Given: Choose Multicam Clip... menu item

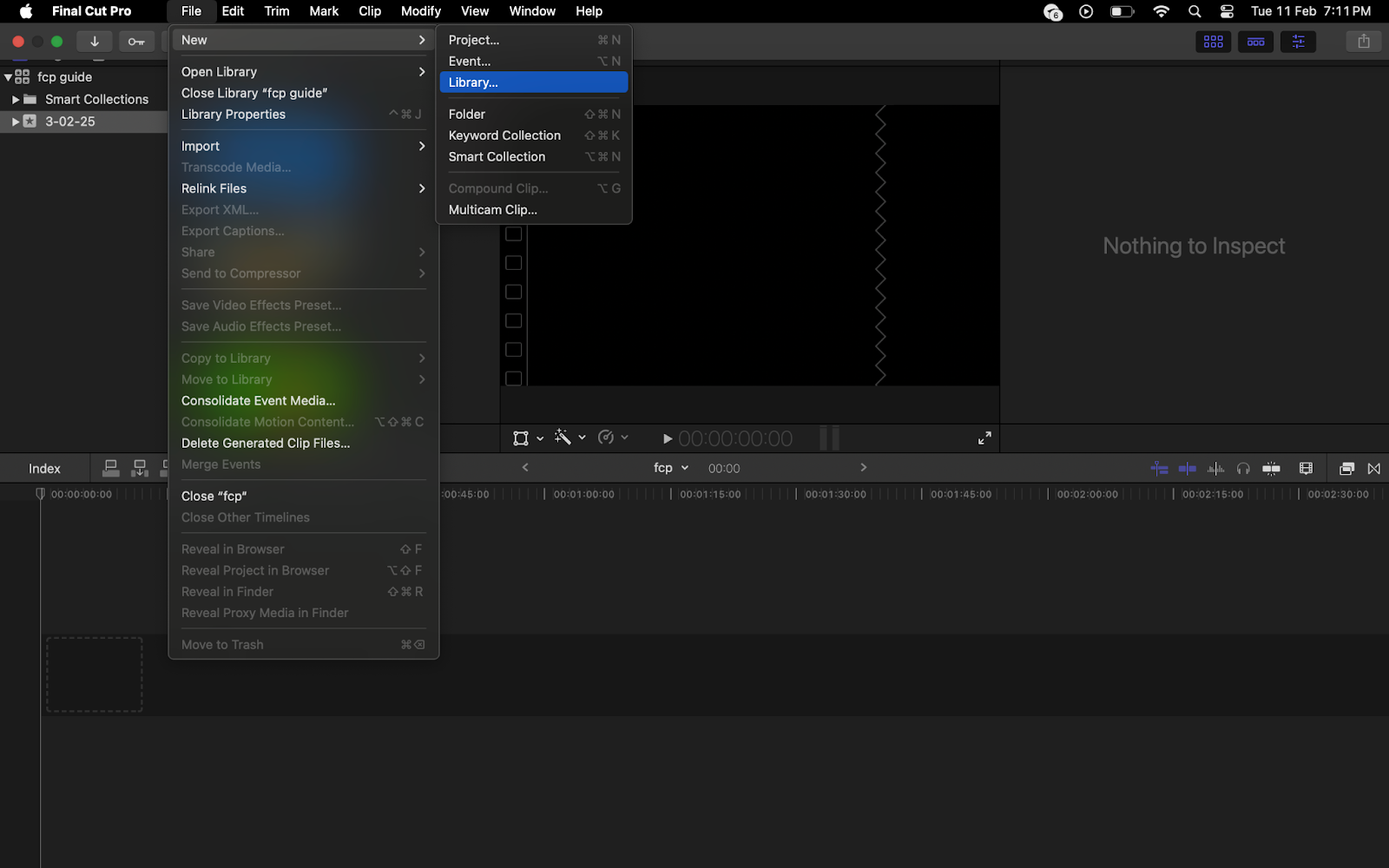Looking at the screenshot, I should [534, 210].
